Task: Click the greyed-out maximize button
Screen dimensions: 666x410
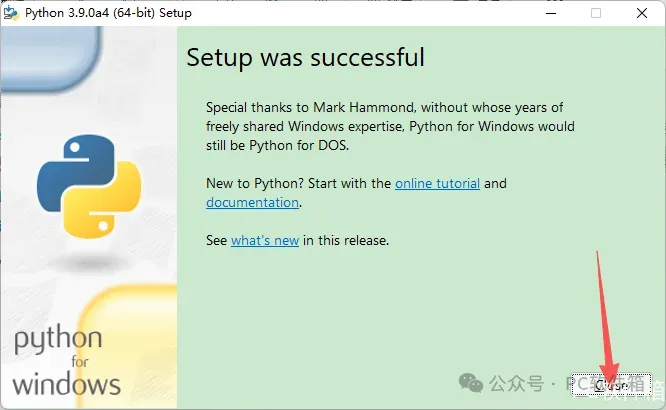Action: tap(596, 13)
